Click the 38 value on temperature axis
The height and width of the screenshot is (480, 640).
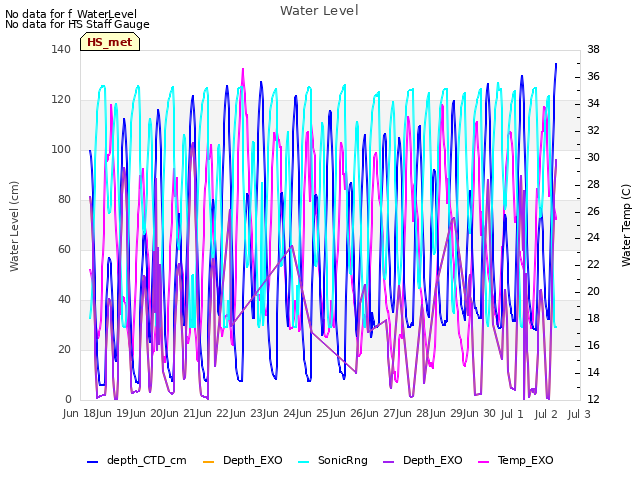pyautogui.click(x=593, y=49)
